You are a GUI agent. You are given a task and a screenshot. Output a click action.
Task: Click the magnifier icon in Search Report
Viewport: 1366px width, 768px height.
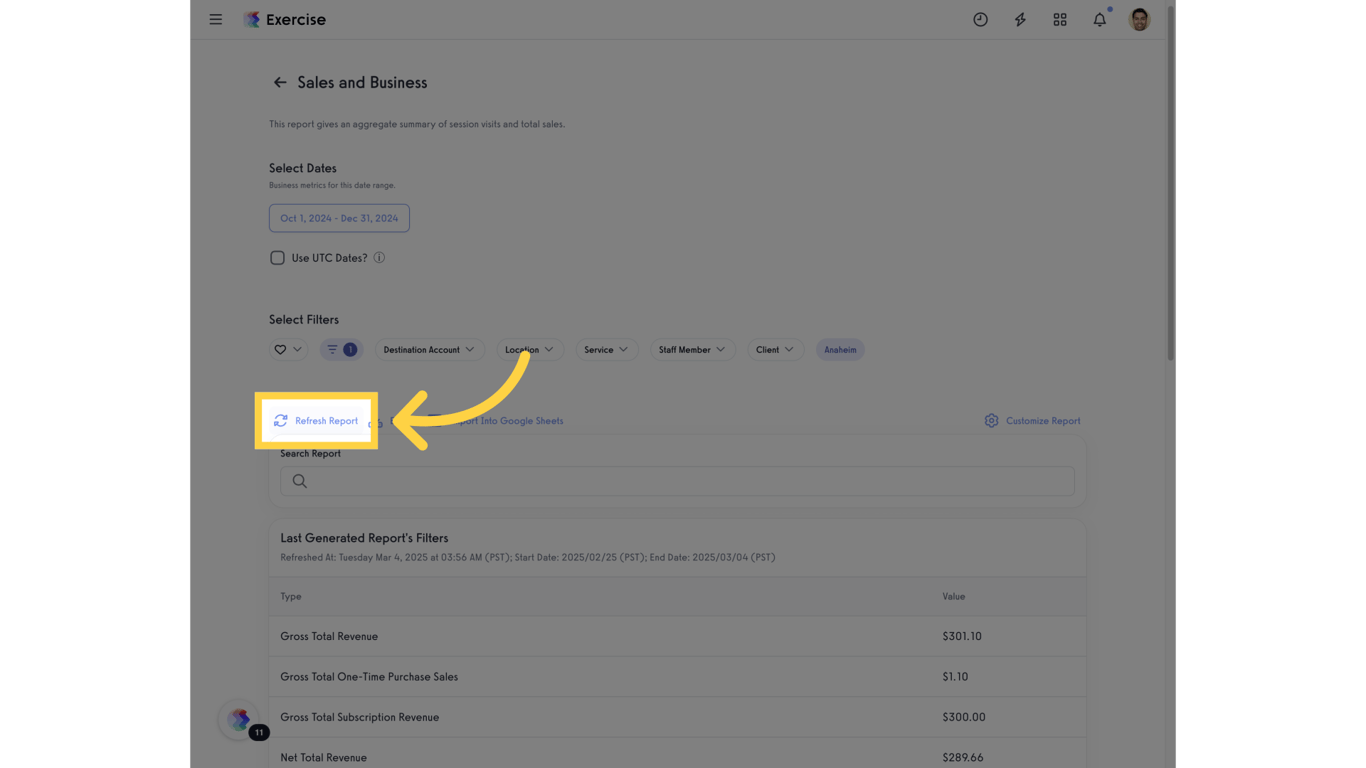[299, 481]
